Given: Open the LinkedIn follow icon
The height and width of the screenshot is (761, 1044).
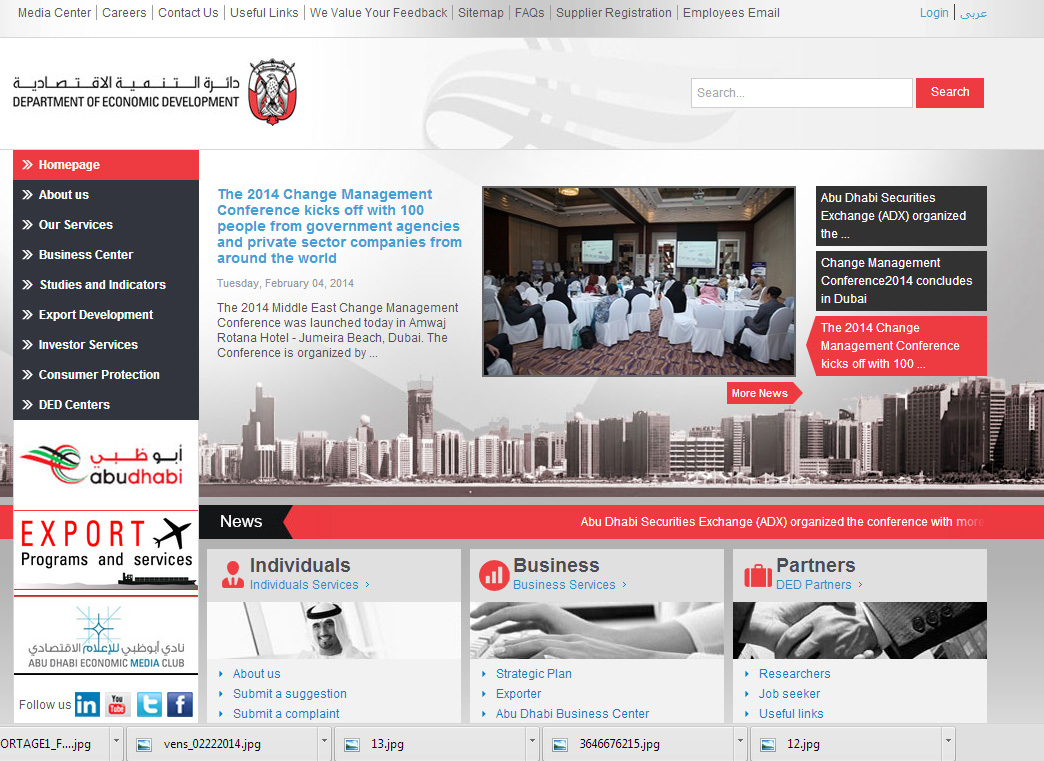Looking at the screenshot, I should tap(87, 705).
